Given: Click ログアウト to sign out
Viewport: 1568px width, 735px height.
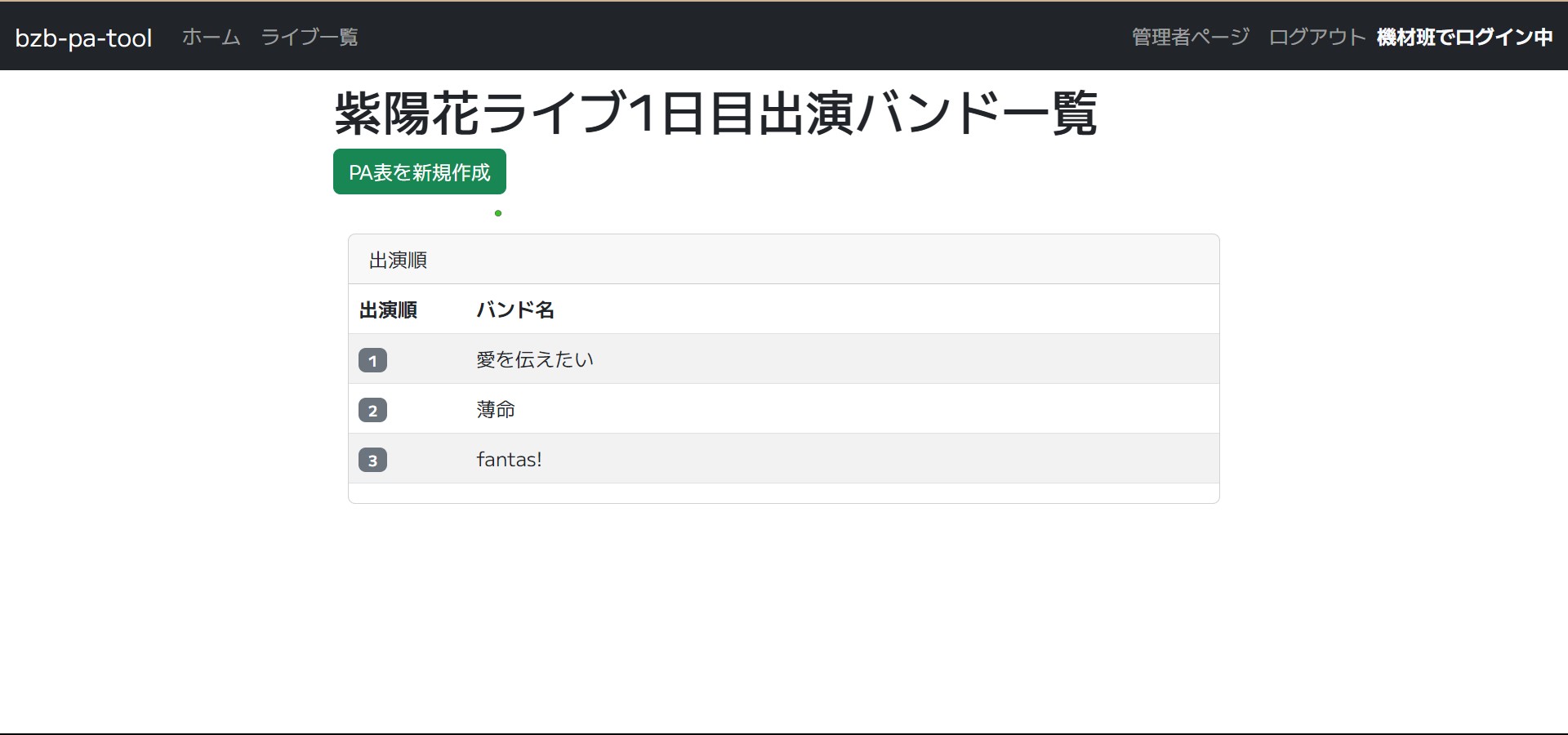Looking at the screenshot, I should tap(1316, 37).
